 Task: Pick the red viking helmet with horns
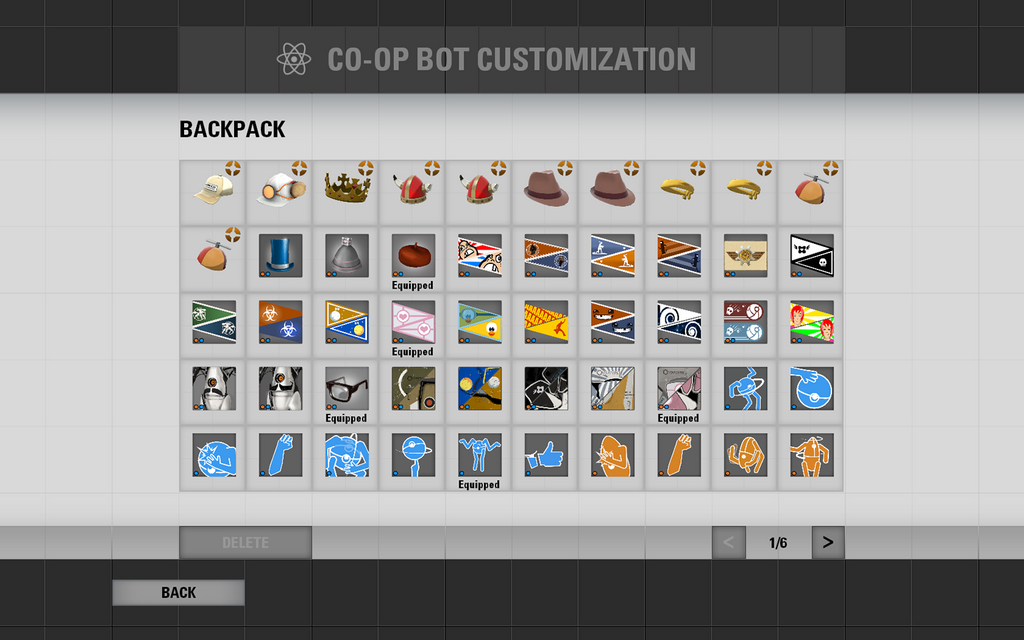411,192
